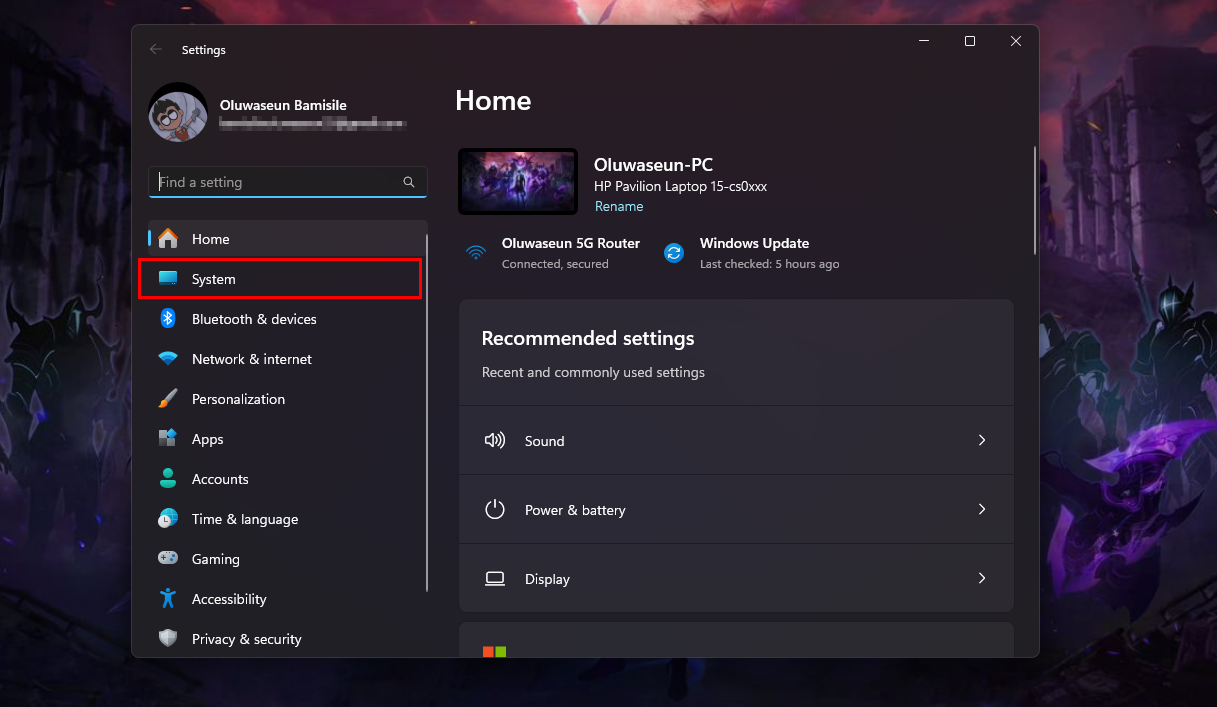
Task: Click the Home house icon in sidebar
Action: 168,239
